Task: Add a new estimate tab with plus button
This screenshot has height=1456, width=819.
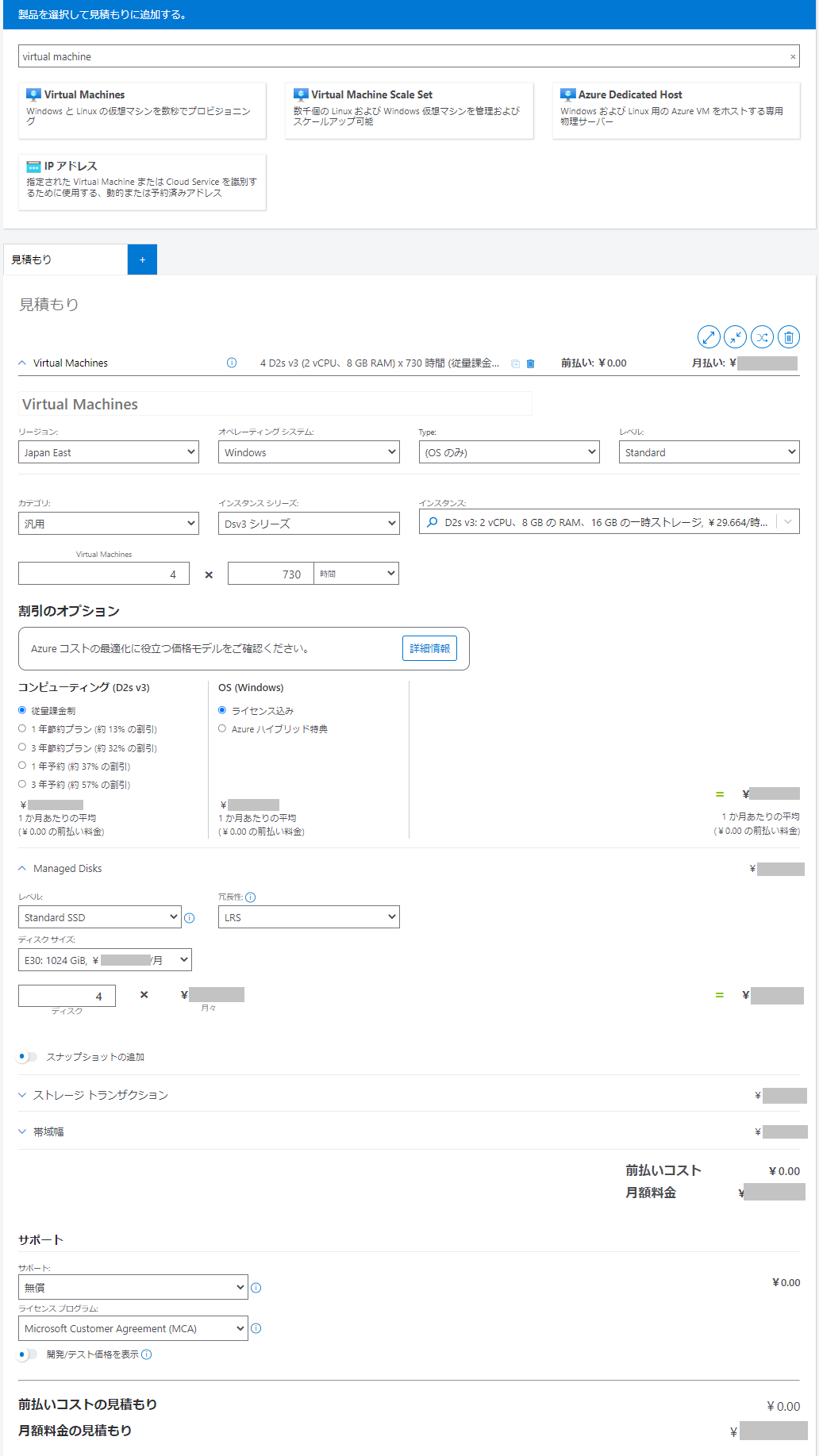Action: [x=142, y=259]
